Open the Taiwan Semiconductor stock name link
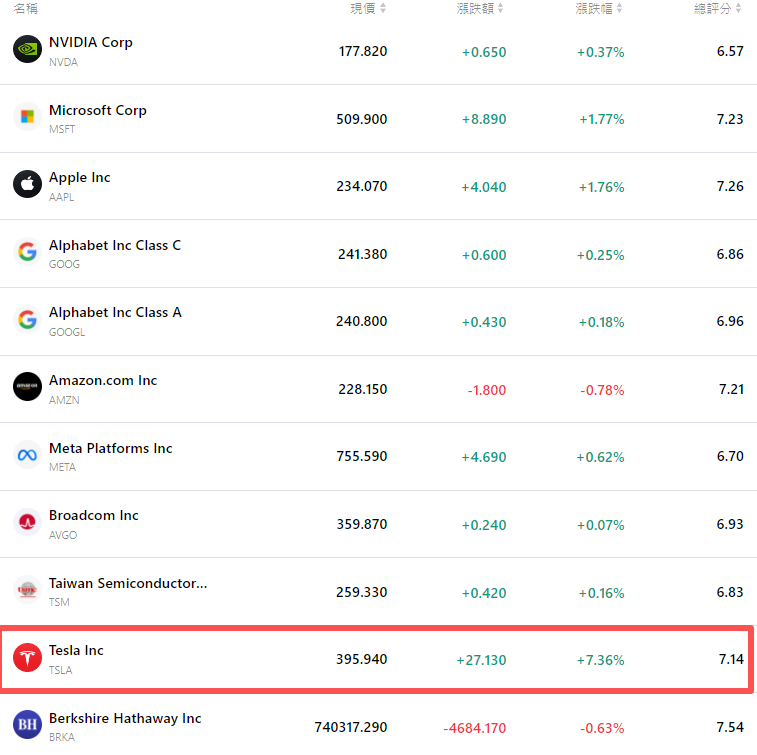Viewport: 757px width, 755px height. [x=128, y=583]
